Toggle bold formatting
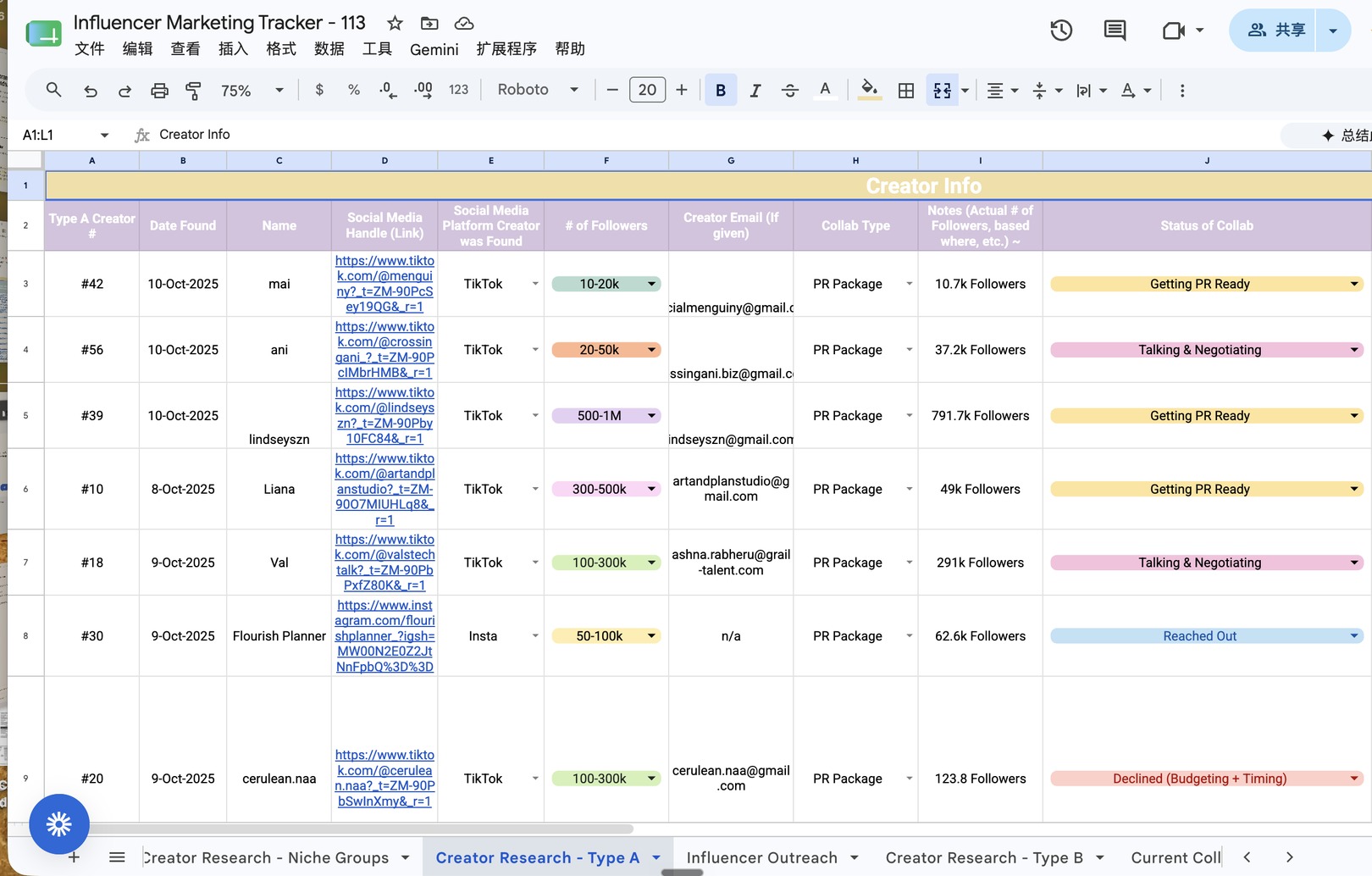1372x876 pixels. click(721, 90)
